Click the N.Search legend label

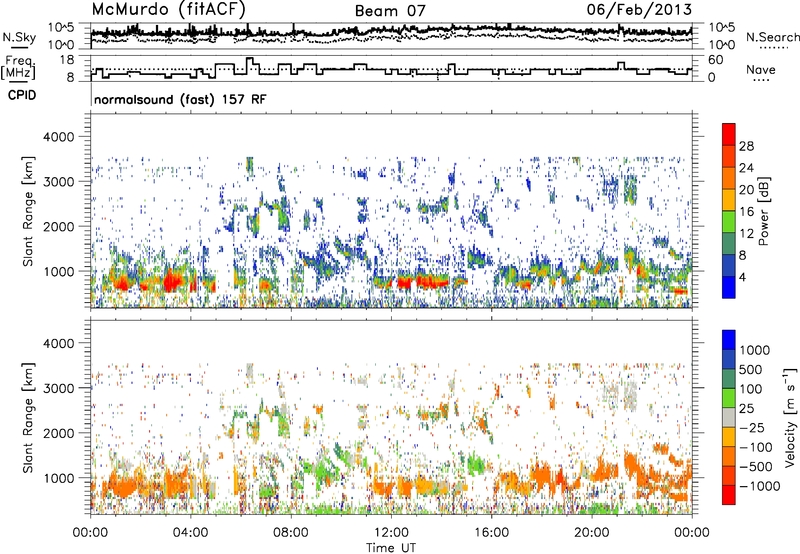pos(772,37)
